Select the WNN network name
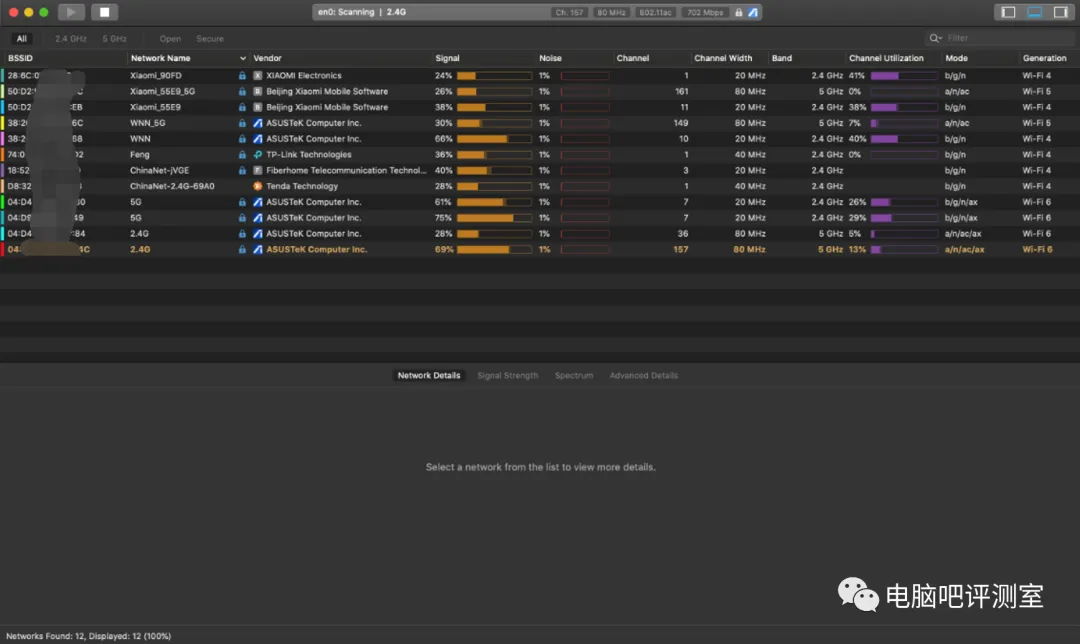The image size is (1080, 644). coord(141,139)
